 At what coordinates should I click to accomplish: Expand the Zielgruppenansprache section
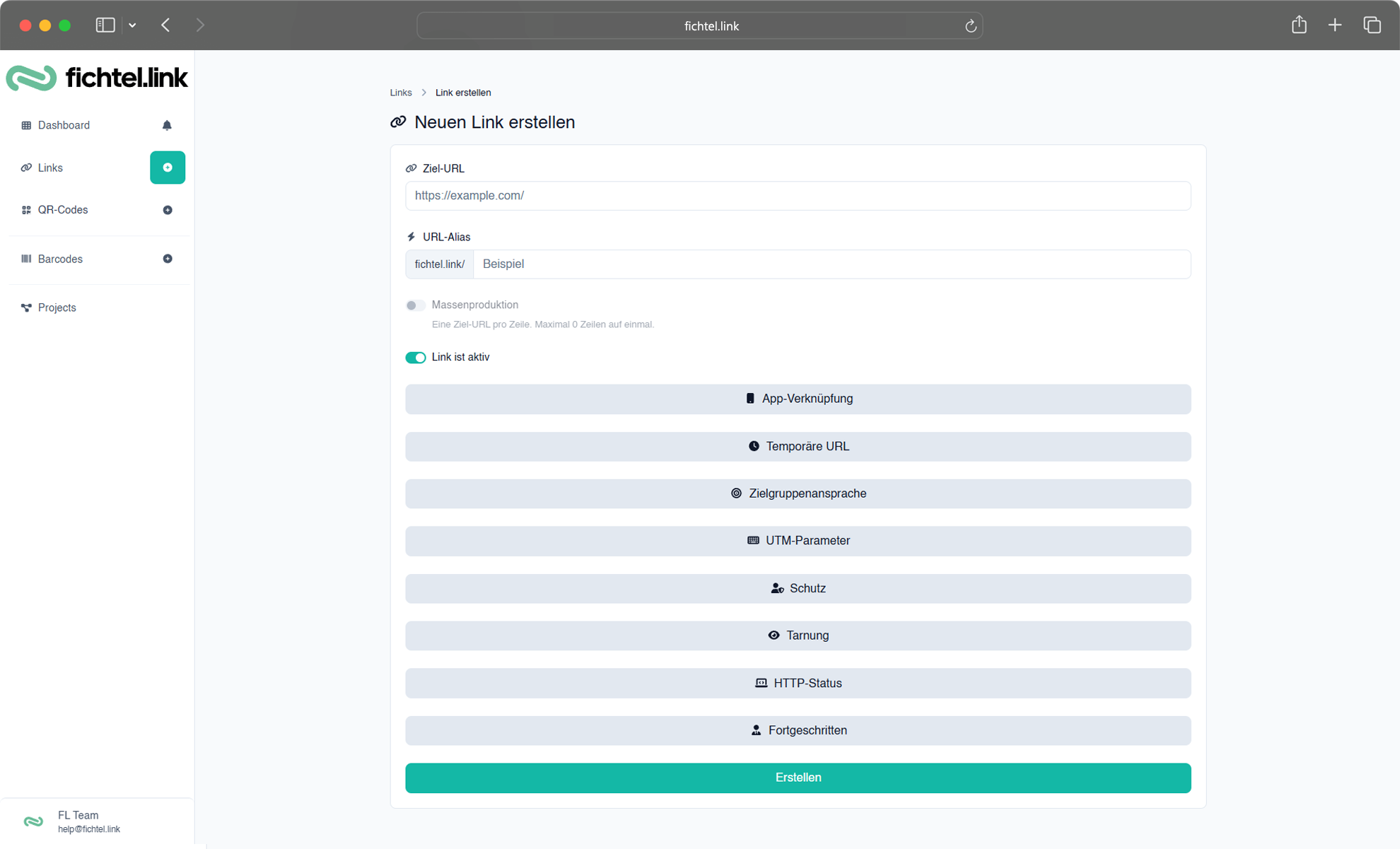[x=798, y=493]
